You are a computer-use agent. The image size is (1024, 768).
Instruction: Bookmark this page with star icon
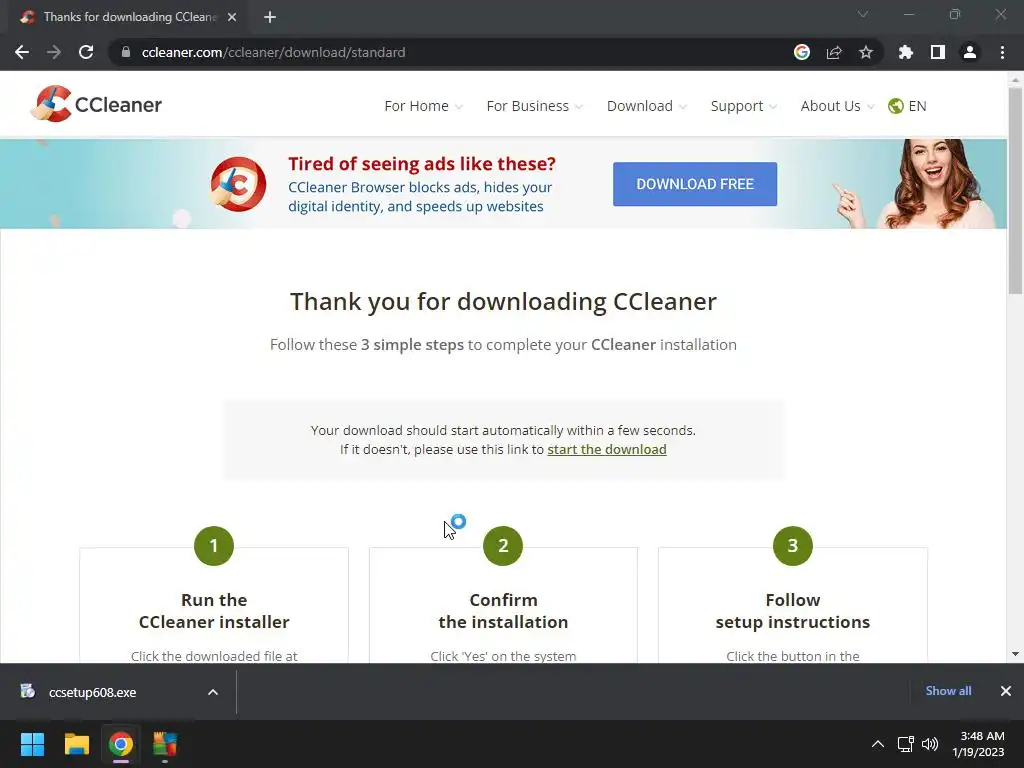click(866, 52)
